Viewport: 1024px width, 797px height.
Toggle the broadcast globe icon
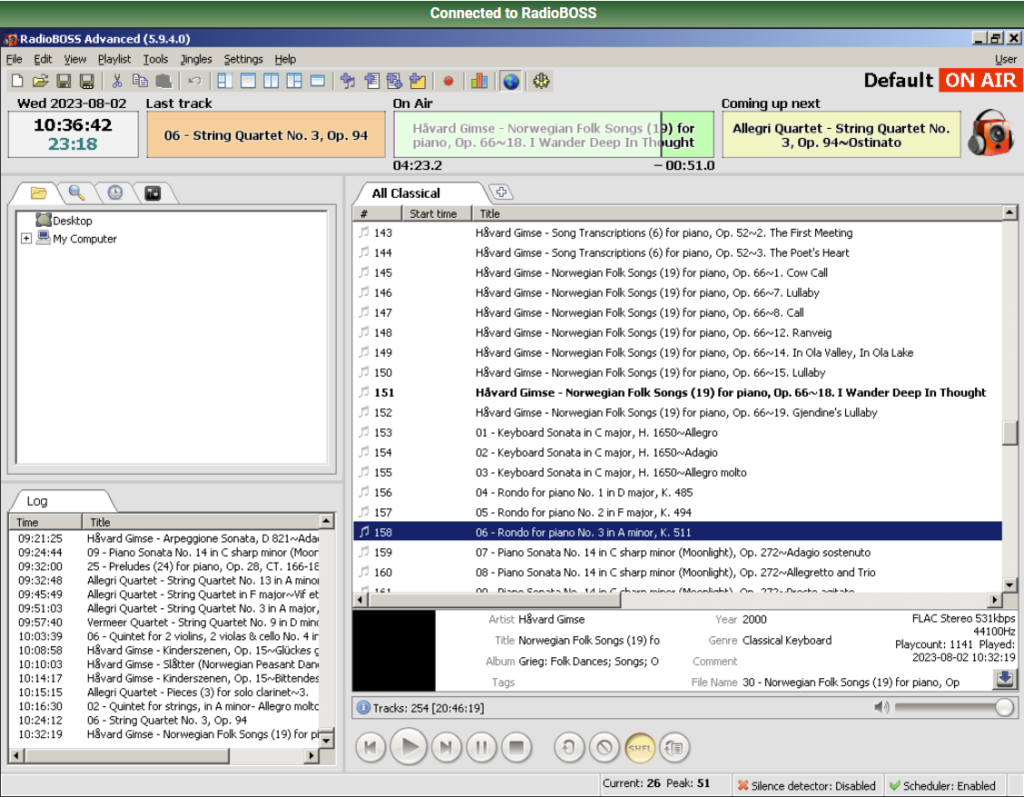tap(511, 81)
